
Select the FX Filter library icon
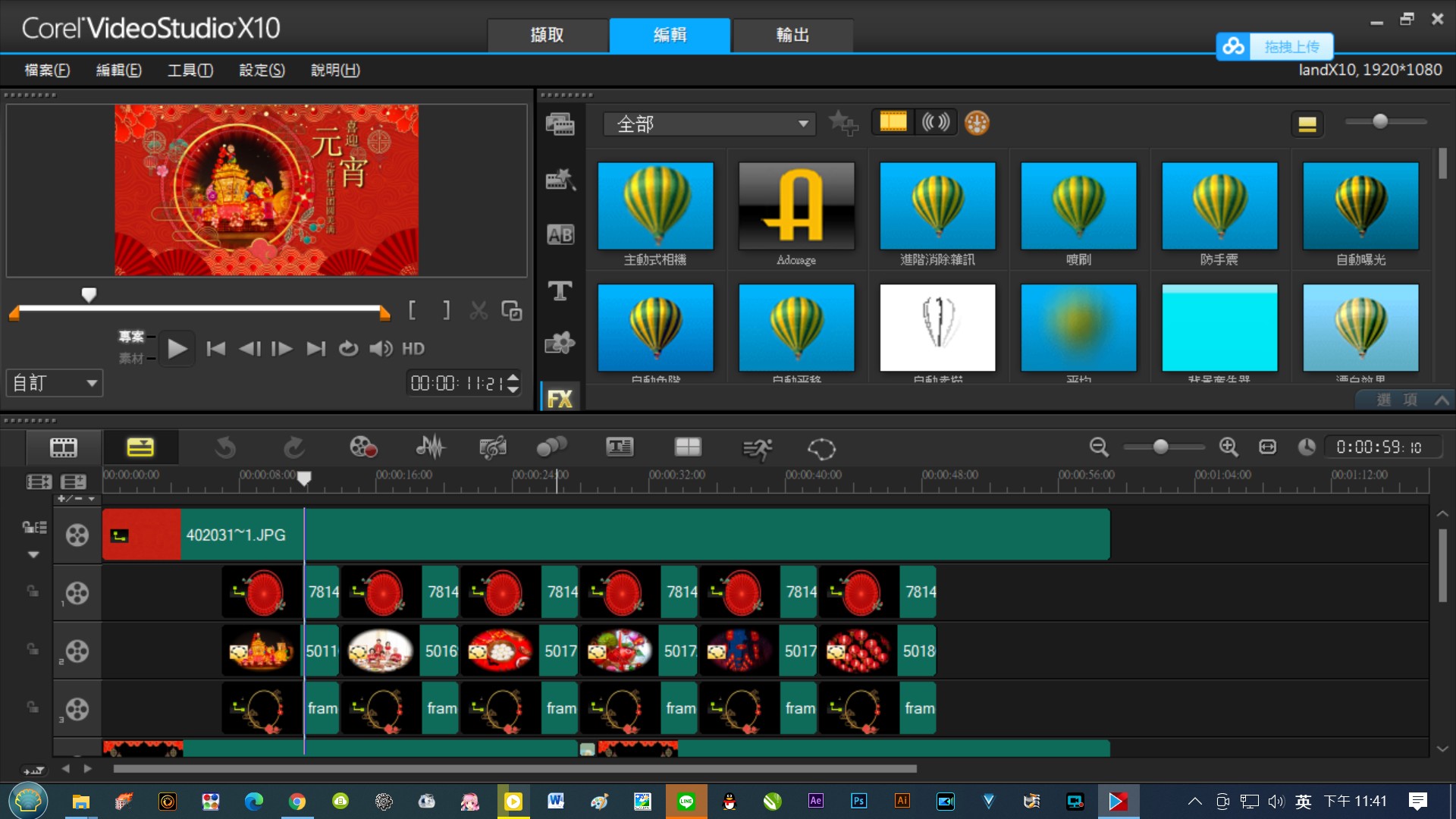coord(560,398)
